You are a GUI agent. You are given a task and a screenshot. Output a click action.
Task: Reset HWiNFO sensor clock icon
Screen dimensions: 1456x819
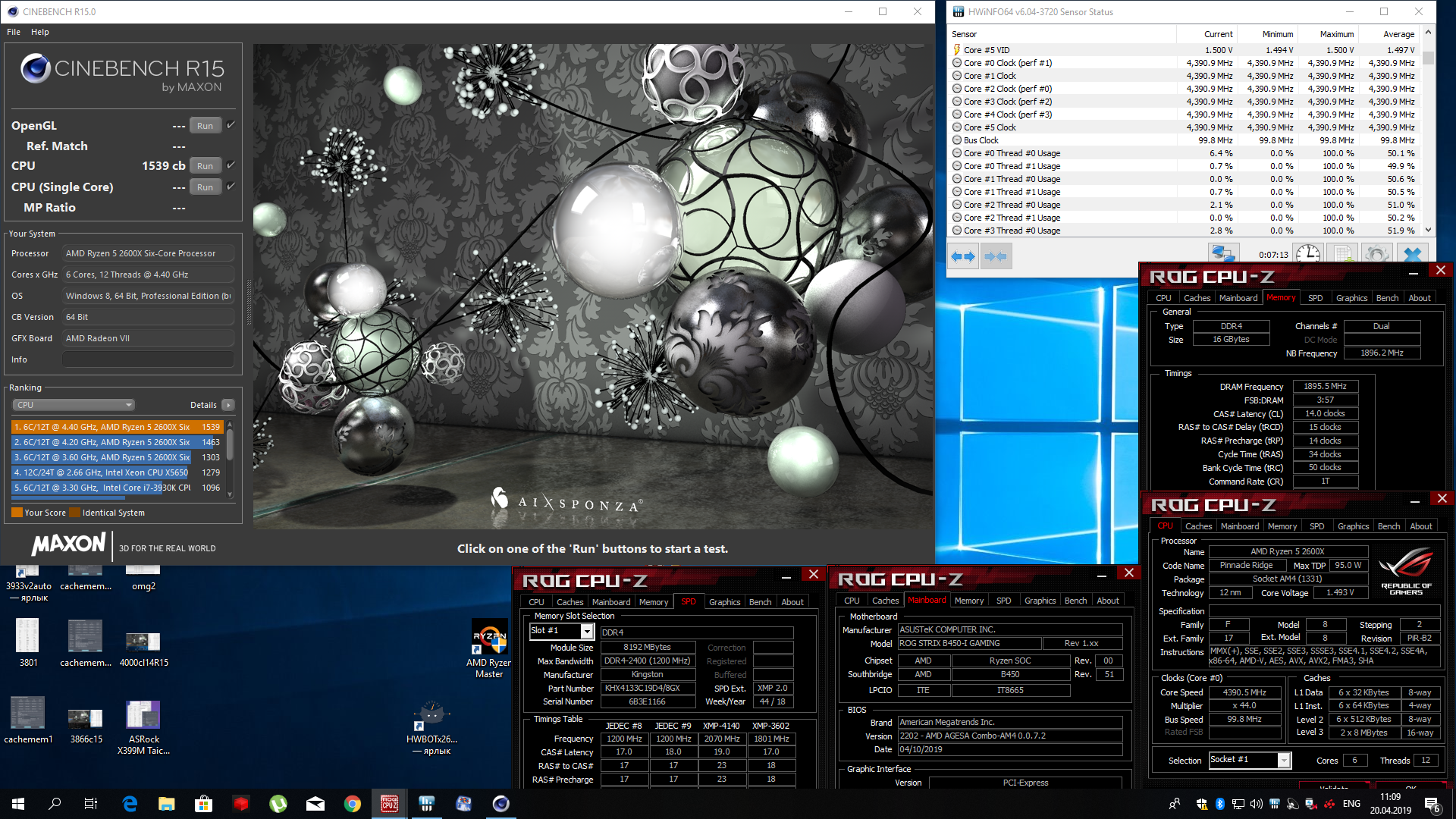(1307, 255)
